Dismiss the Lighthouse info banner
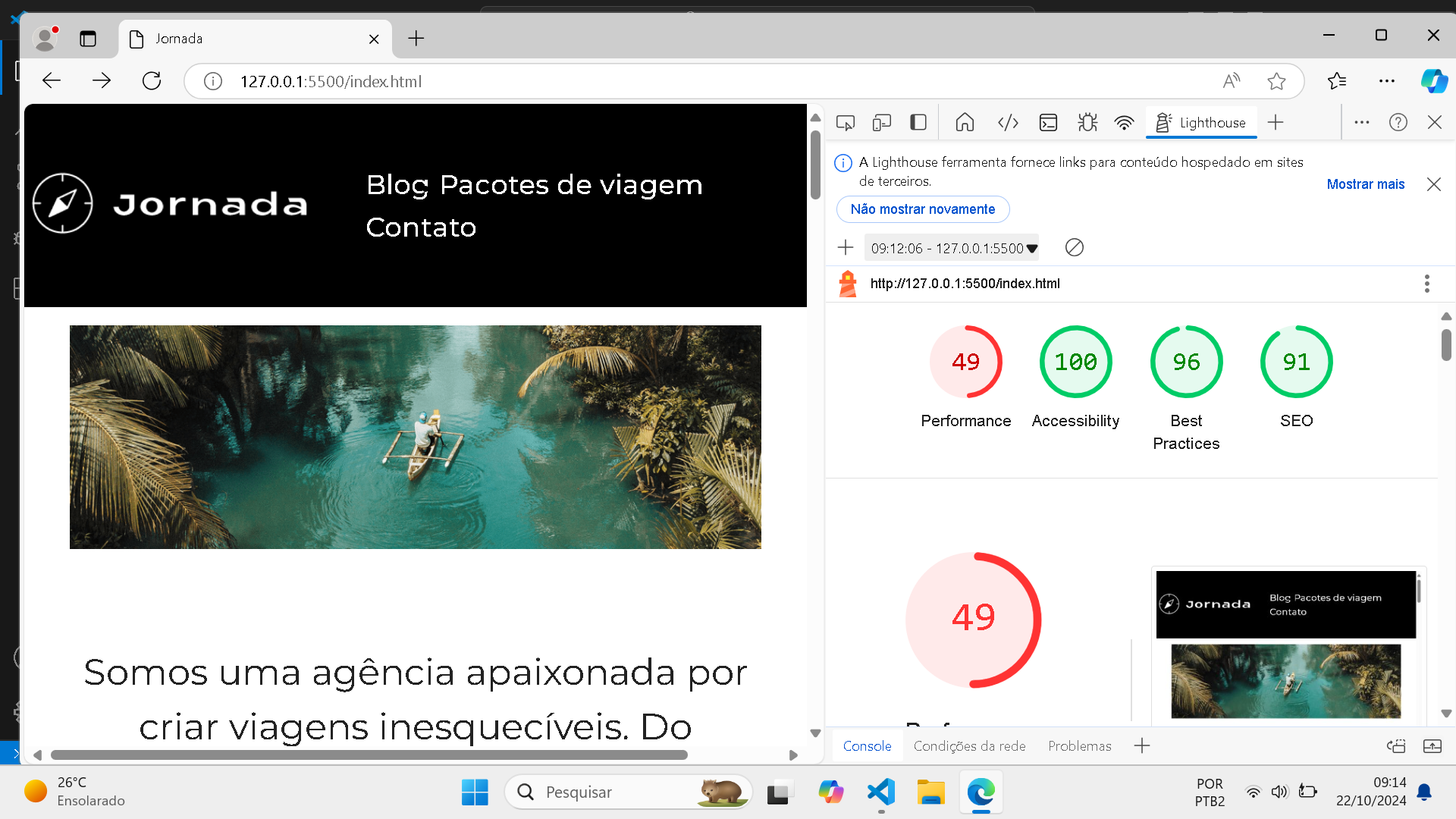The width and height of the screenshot is (1456, 819). 1434,184
